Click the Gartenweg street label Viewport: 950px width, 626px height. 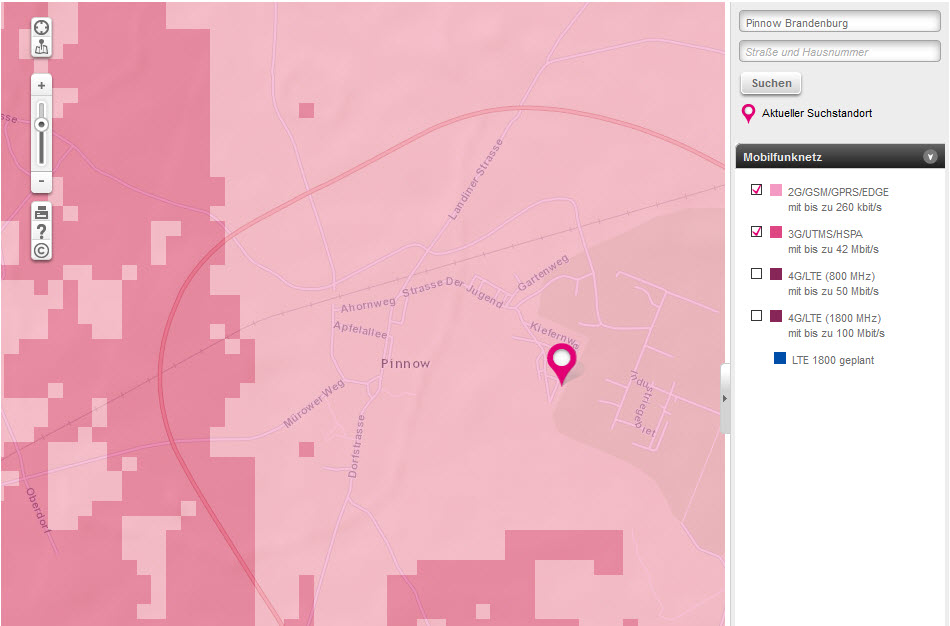point(543,273)
